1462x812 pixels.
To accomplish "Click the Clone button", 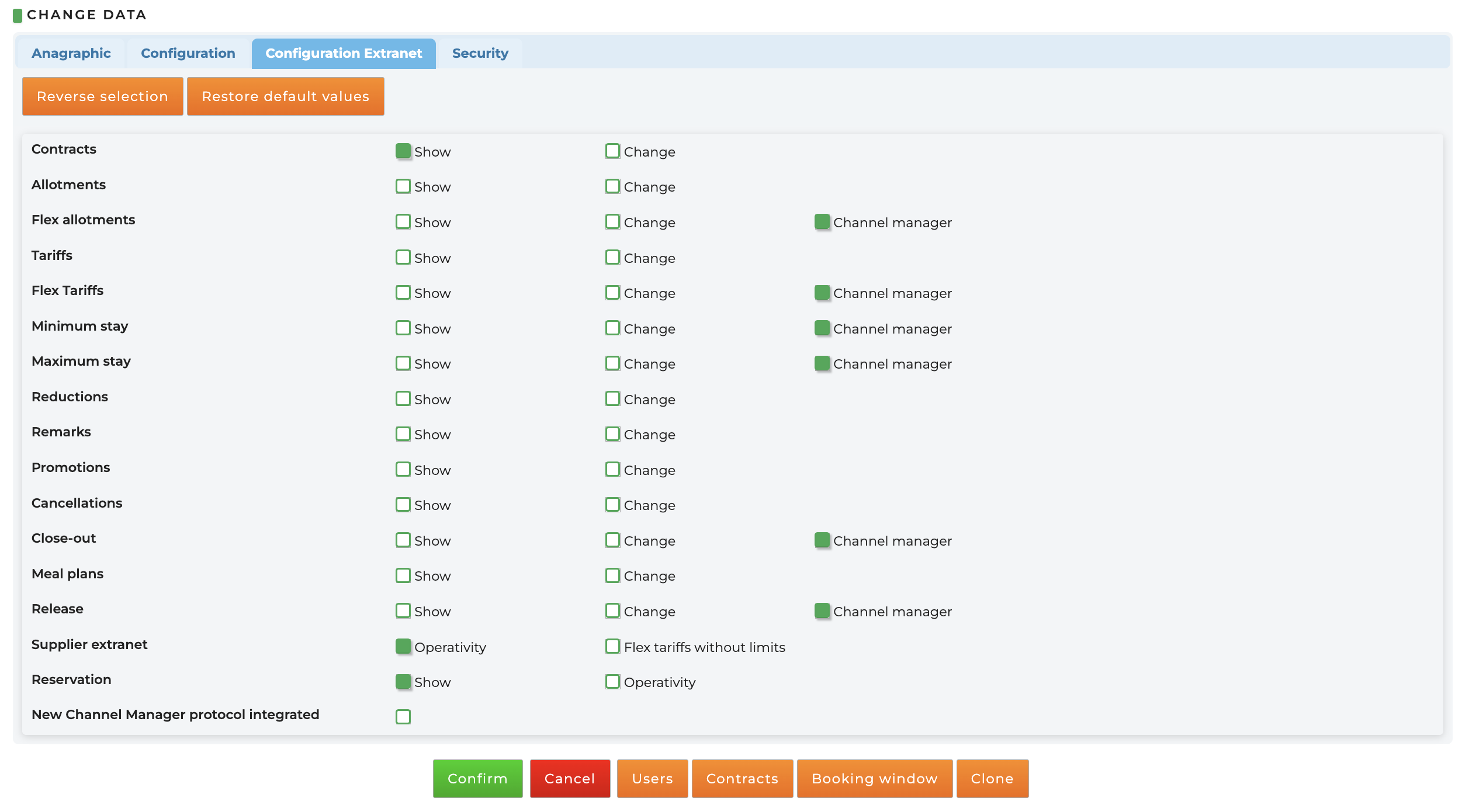I will [x=993, y=778].
